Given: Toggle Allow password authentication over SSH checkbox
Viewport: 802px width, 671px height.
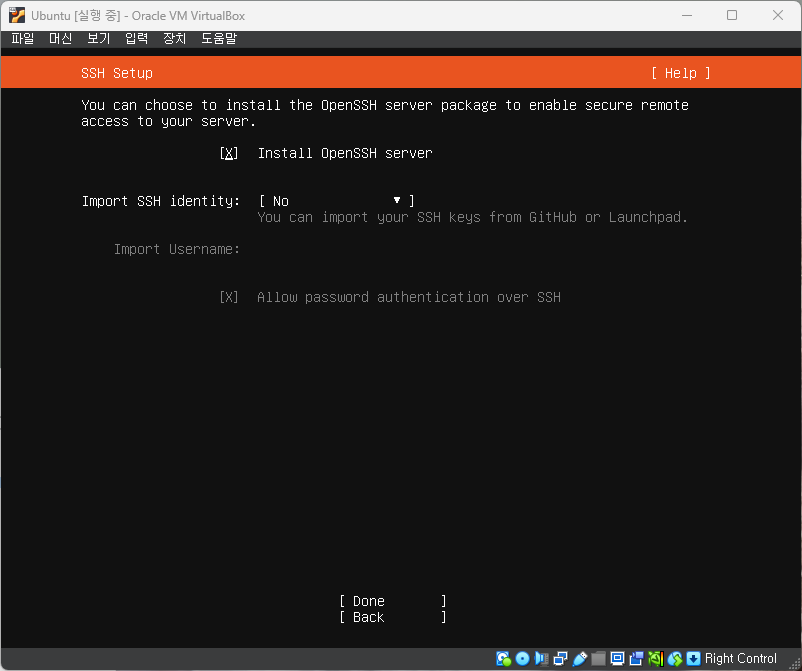Looking at the screenshot, I should [229, 297].
